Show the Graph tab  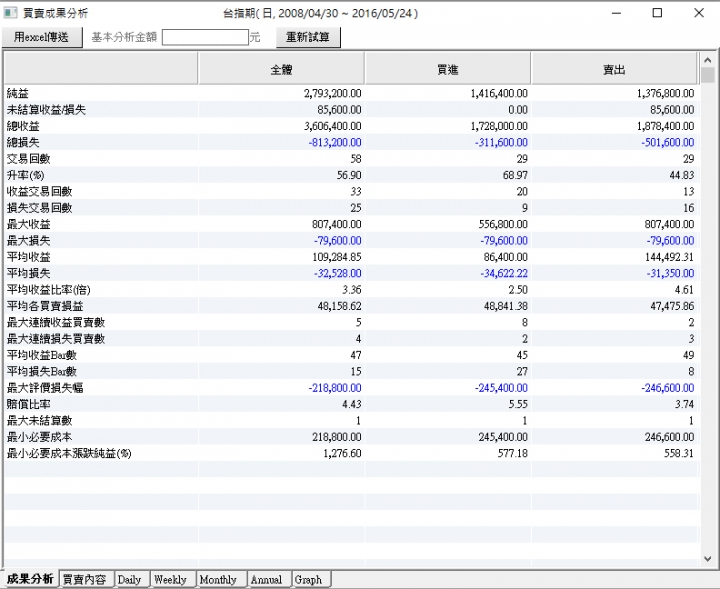coord(309,579)
